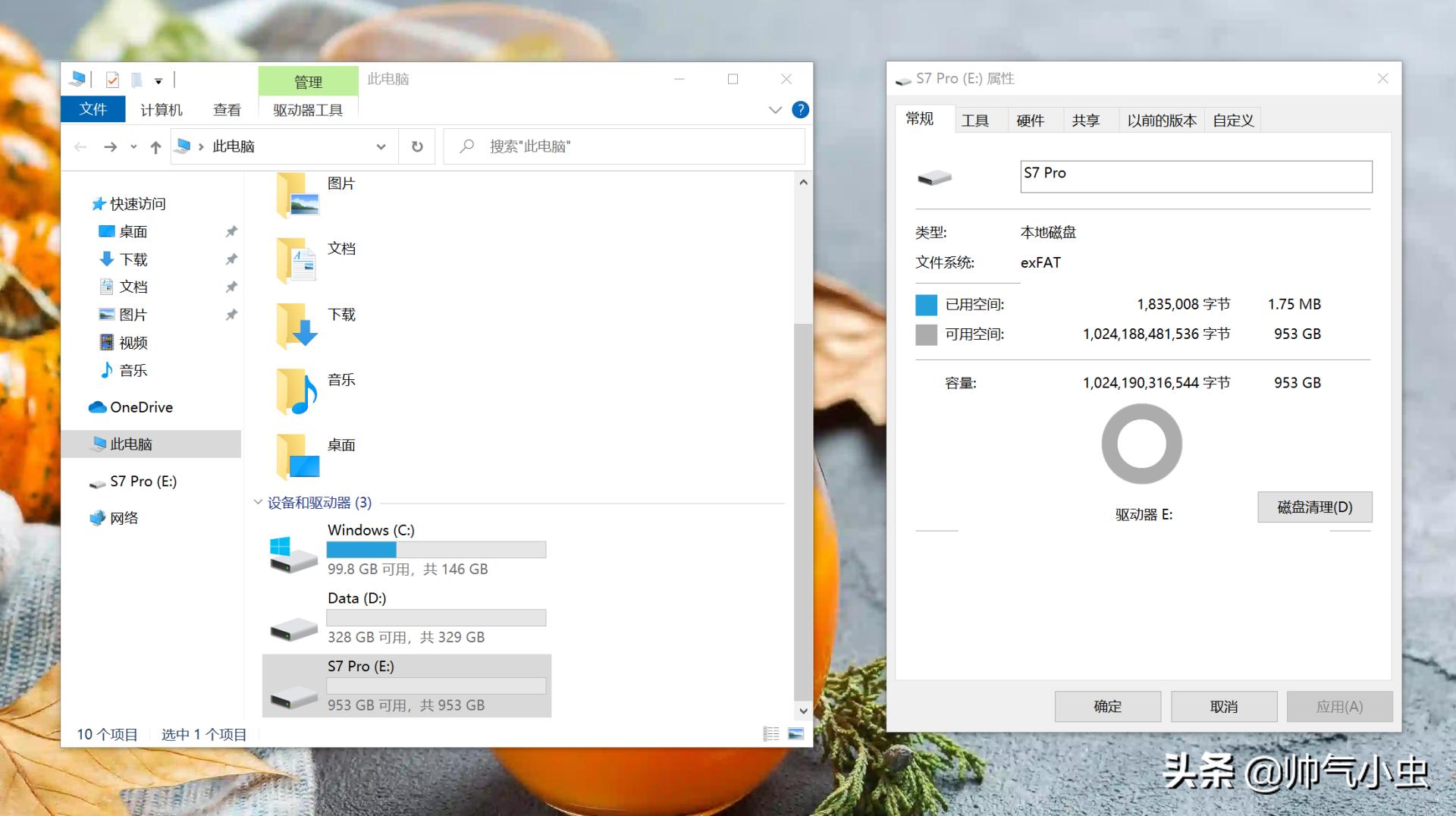Collapse the 设备和驱动器 section

[x=257, y=502]
